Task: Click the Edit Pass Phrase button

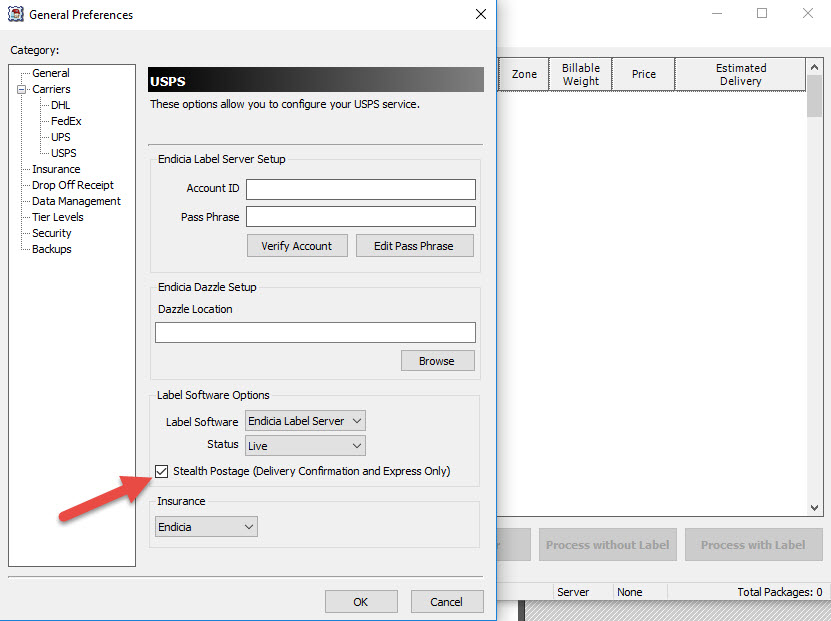Action: (x=414, y=246)
